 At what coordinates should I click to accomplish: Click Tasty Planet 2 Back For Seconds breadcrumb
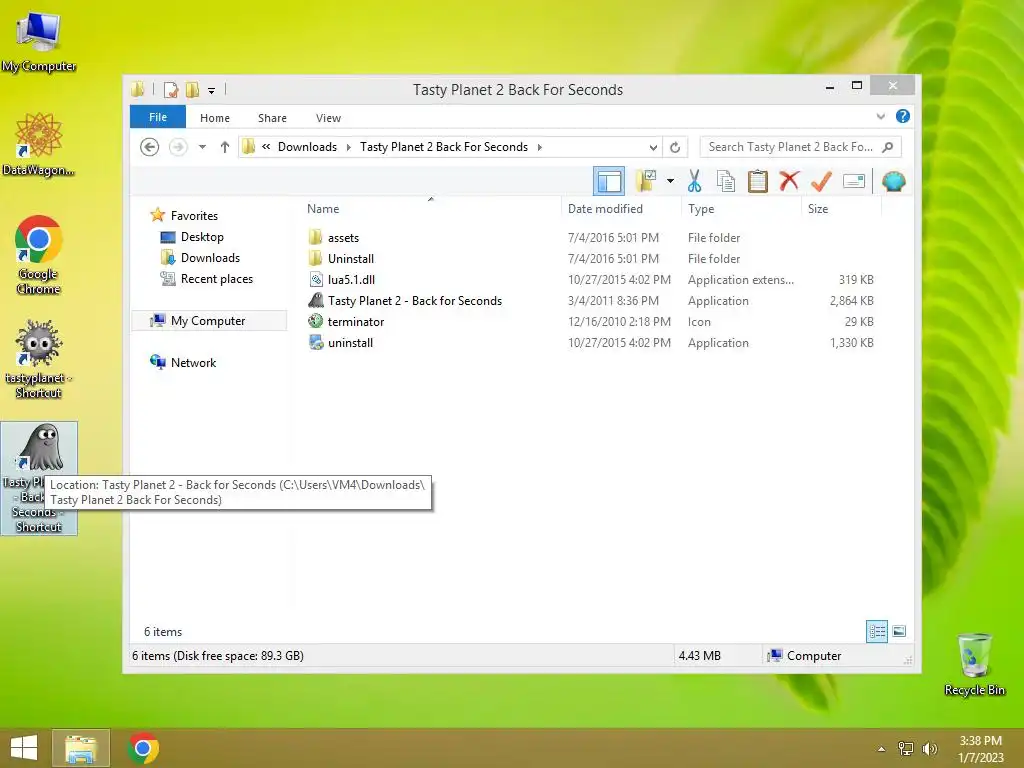click(x=443, y=147)
